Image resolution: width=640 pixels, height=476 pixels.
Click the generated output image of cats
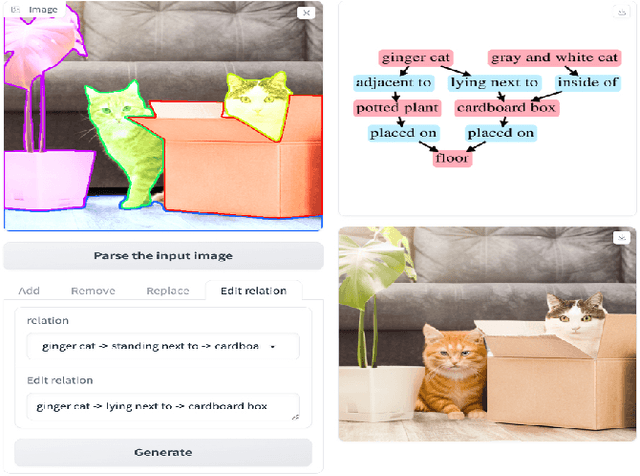[487, 334]
